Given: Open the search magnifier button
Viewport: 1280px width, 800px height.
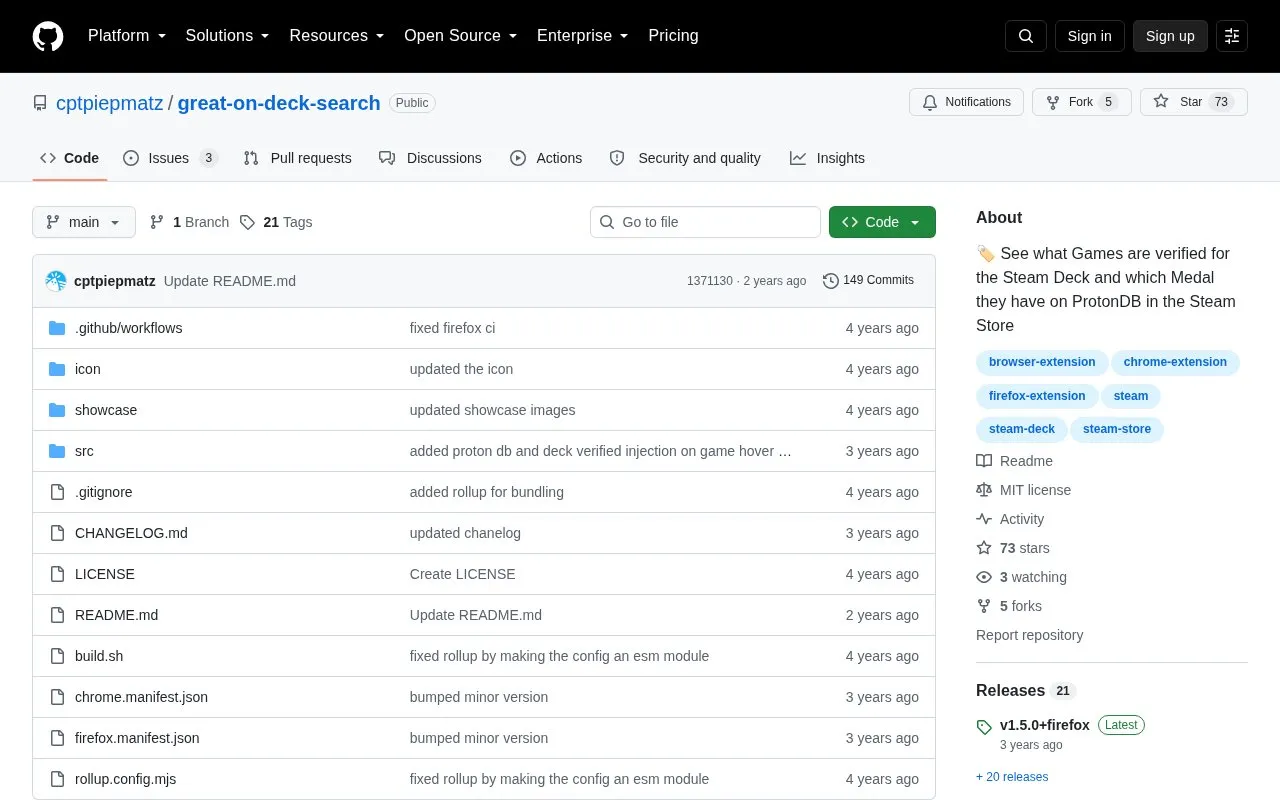Looking at the screenshot, I should tap(1026, 36).
